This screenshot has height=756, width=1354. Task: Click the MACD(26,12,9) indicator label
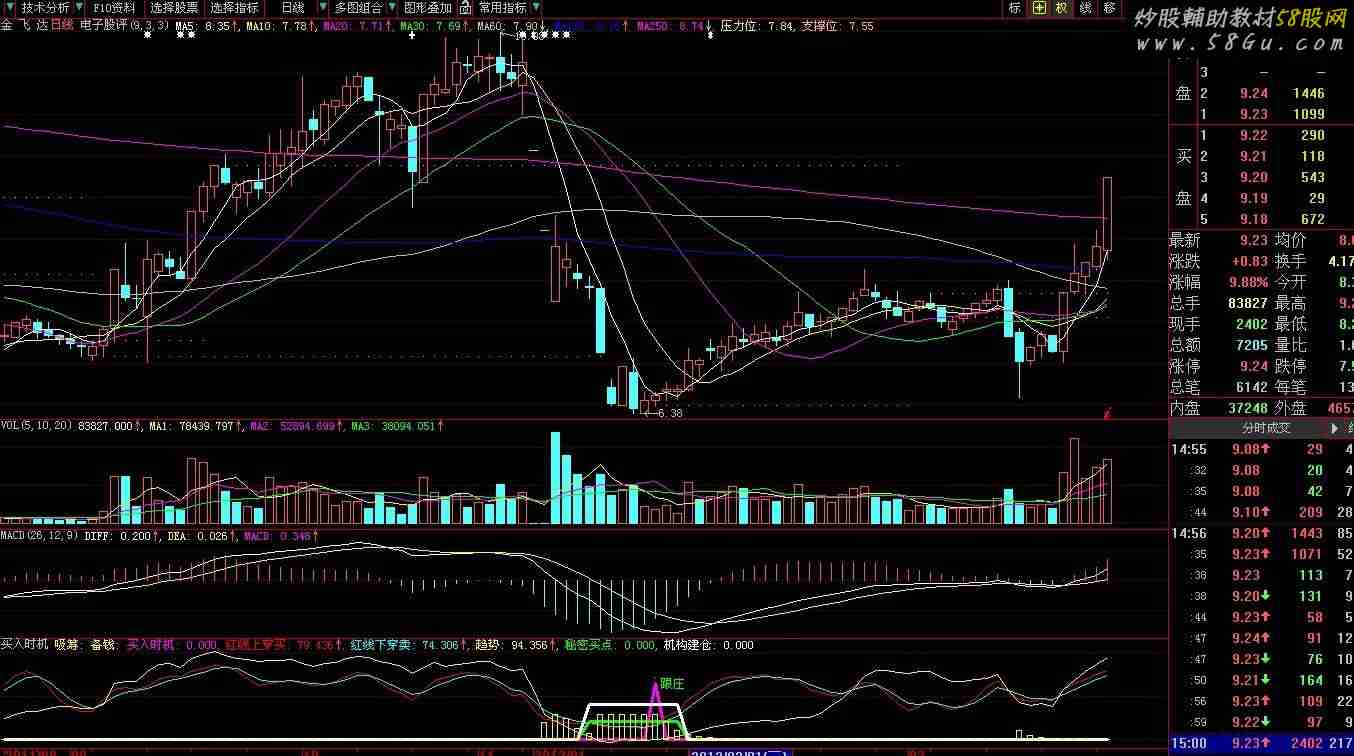click(x=40, y=535)
